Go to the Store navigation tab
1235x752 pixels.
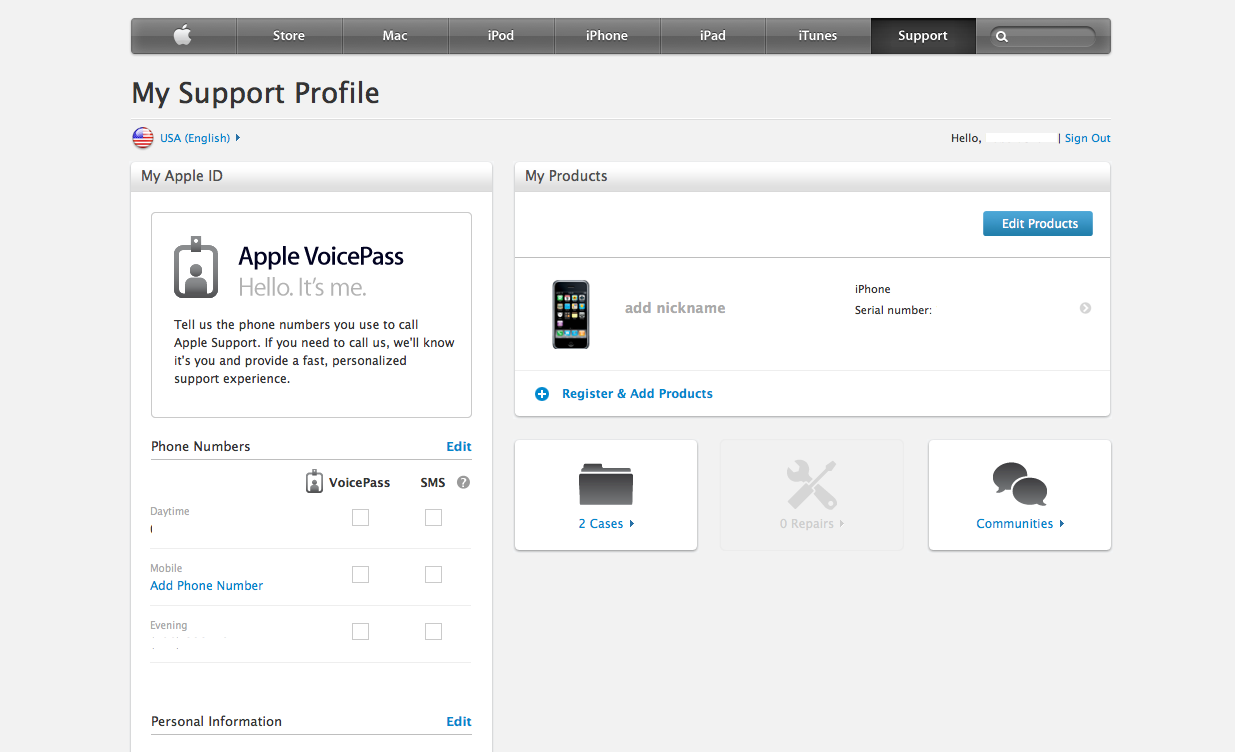click(x=289, y=36)
